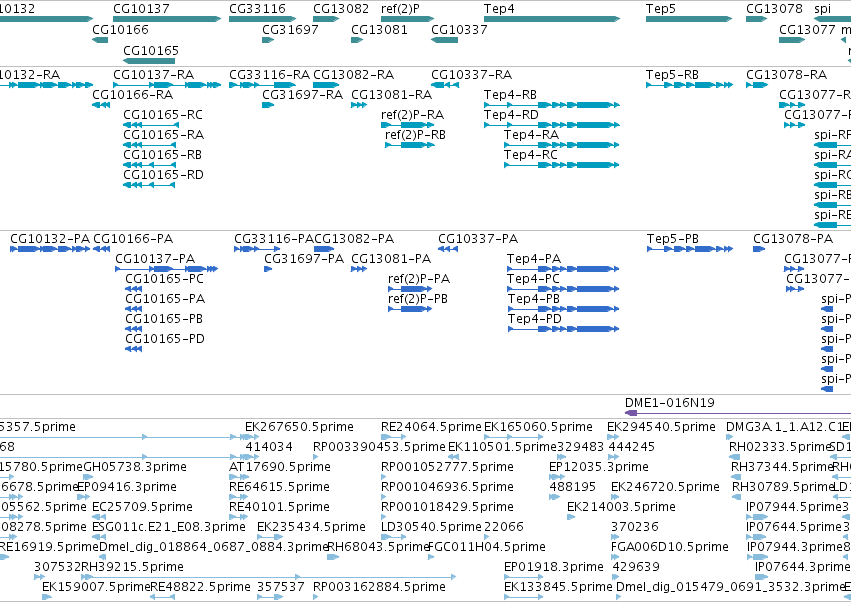Select the CG31697 gene name

pyautogui.click(x=290, y=29)
